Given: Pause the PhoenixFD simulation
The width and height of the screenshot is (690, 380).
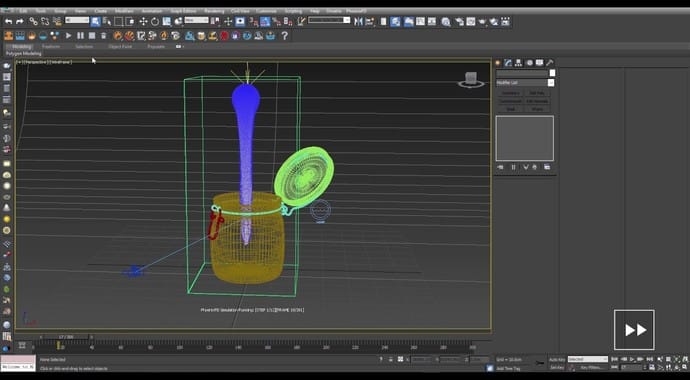Looking at the screenshot, I should pyautogui.click(x=80, y=36).
